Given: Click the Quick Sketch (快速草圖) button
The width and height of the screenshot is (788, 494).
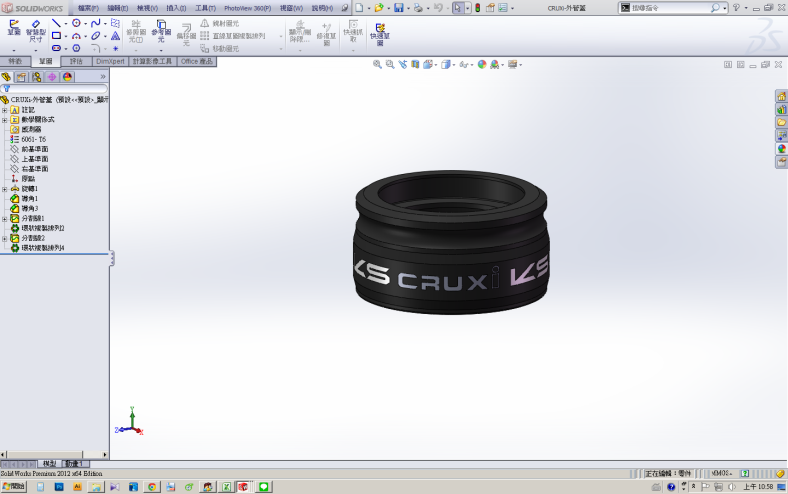Looking at the screenshot, I should click(380, 33).
